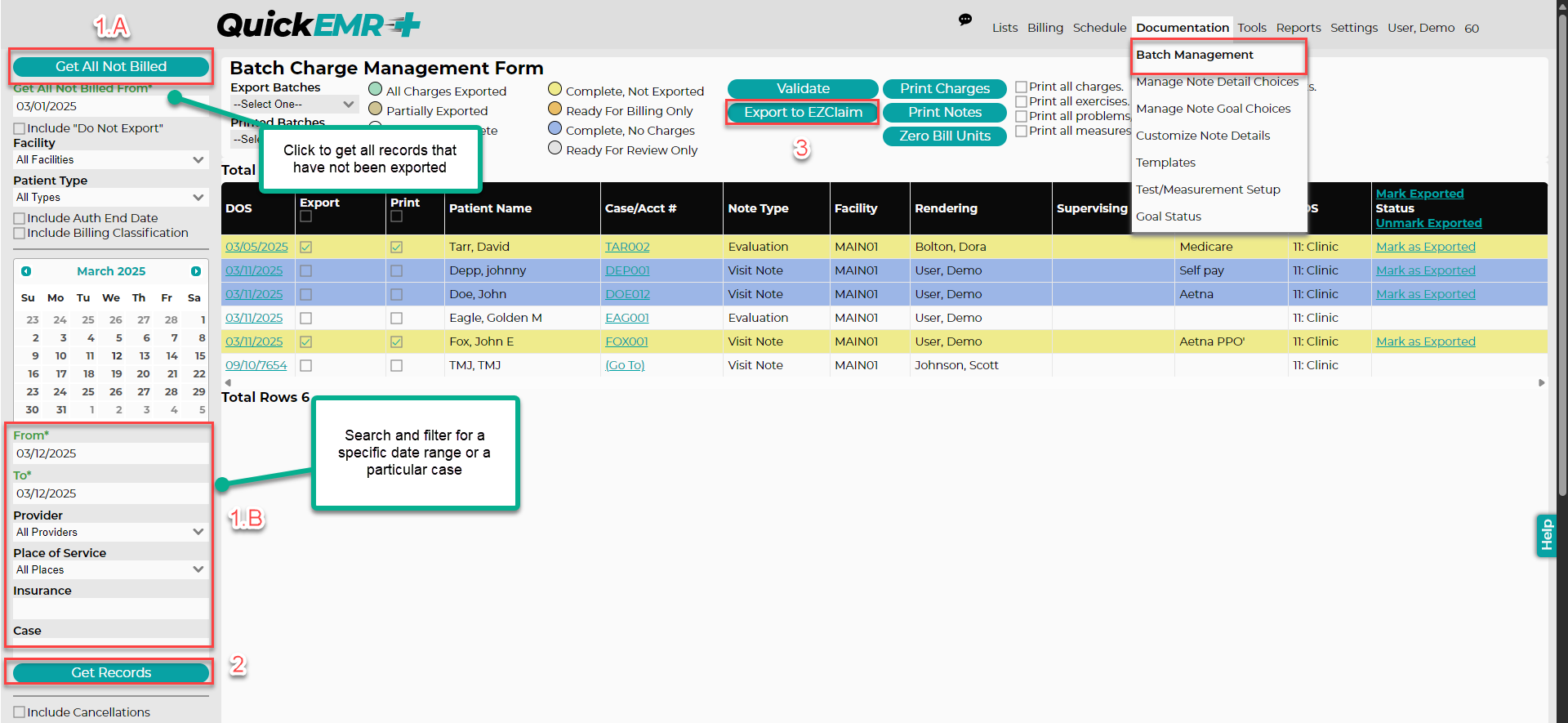Click Unmark Exported header link
The image size is (1568, 723).
tap(1428, 223)
